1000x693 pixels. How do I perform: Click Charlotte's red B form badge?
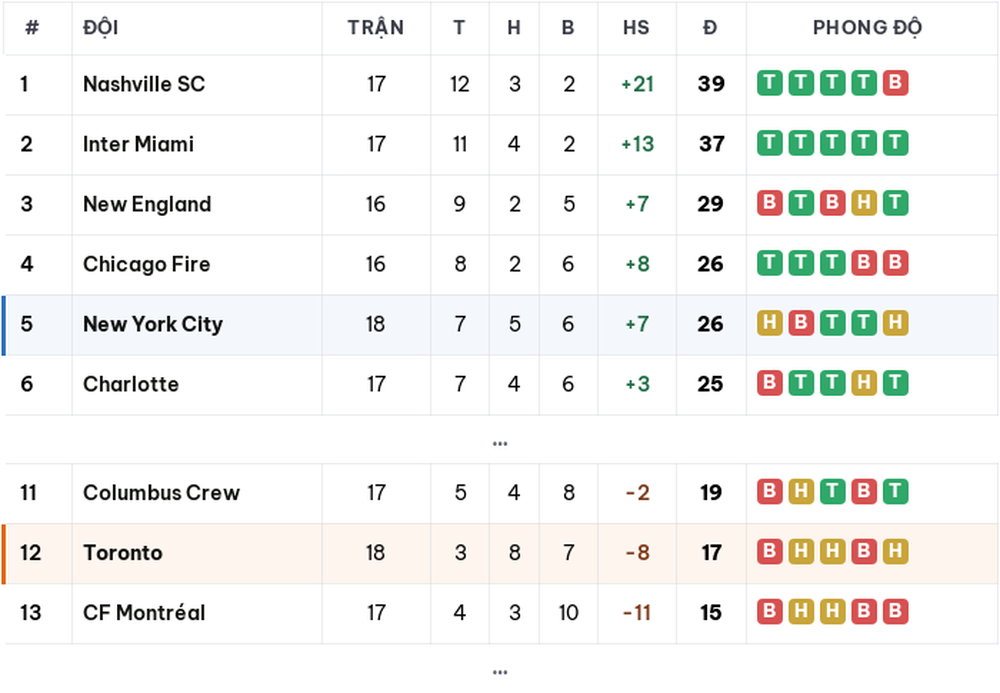[x=769, y=383]
